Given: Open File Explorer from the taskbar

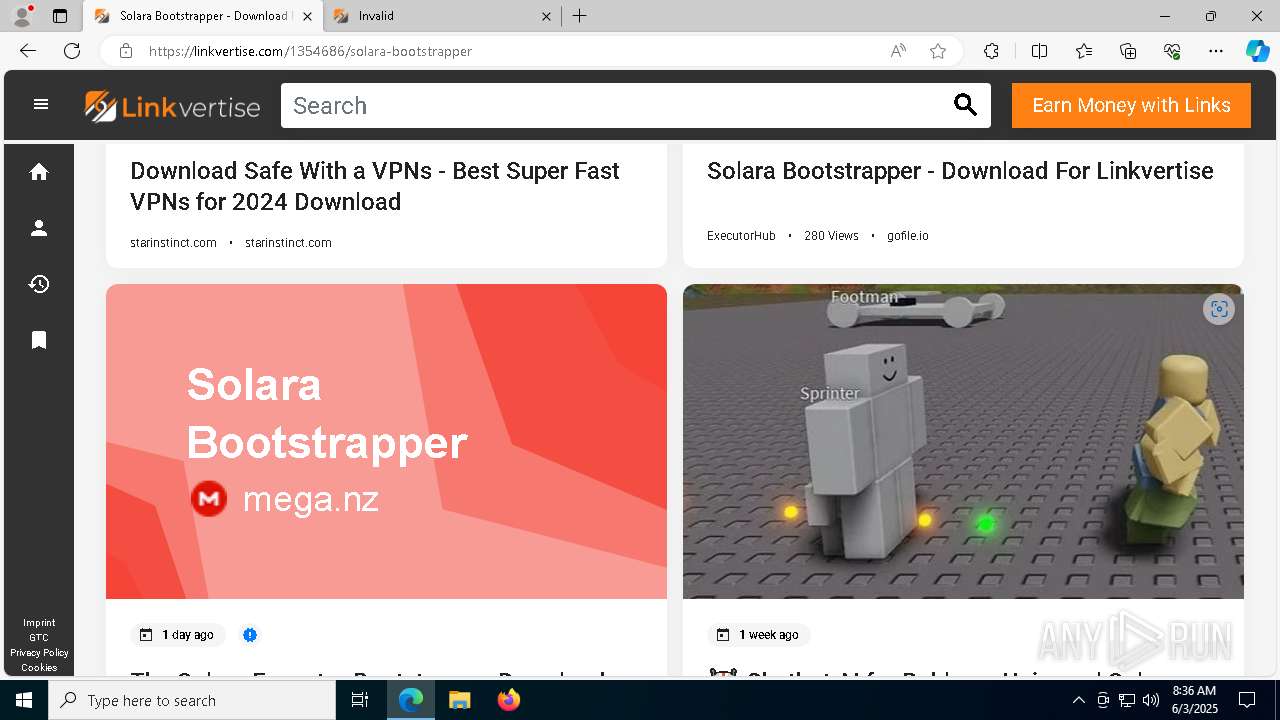Looking at the screenshot, I should tap(459, 700).
